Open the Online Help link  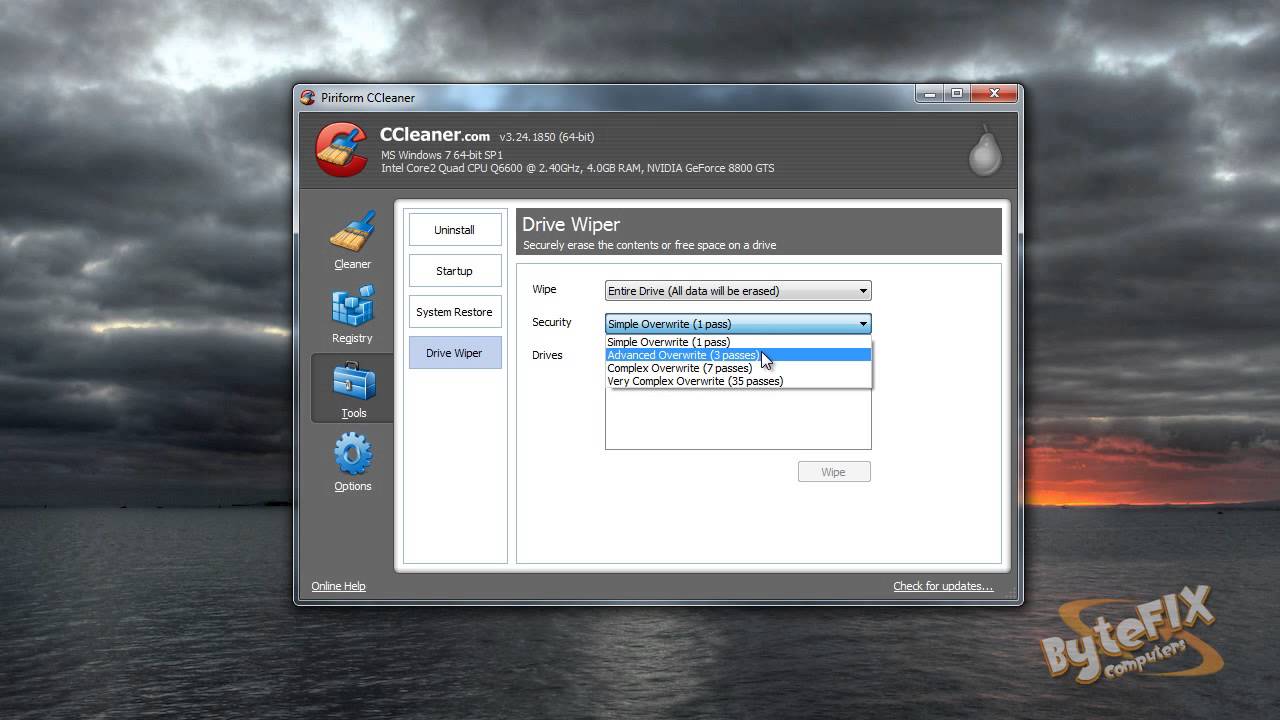coord(338,586)
